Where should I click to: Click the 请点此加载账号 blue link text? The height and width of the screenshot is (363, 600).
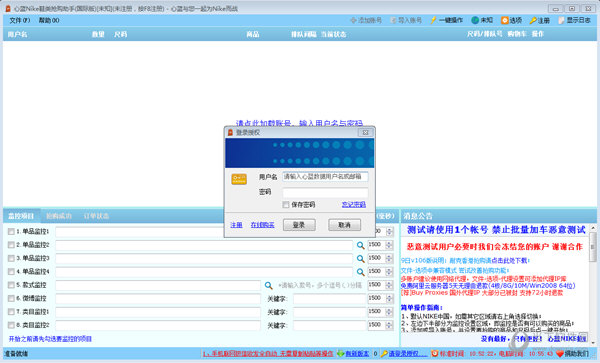tap(299, 123)
